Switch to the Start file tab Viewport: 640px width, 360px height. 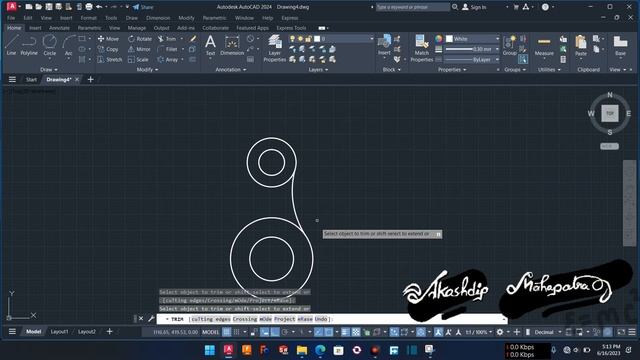pyautogui.click(x=31, y=80)
